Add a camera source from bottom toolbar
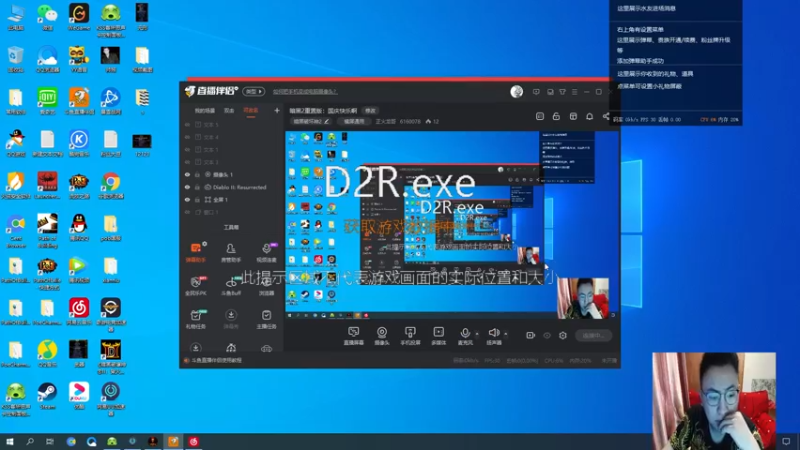The width and height of the screenshot is (800, 450). point(382,336)
